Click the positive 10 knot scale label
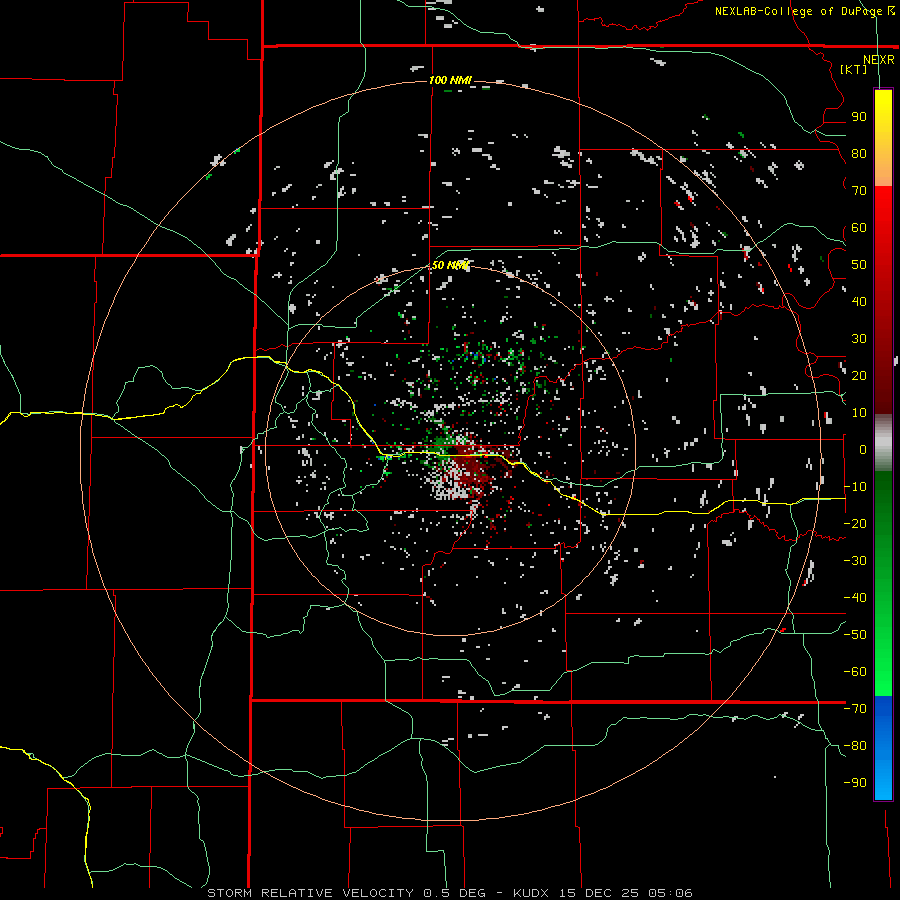 click(x=859, y=413)
